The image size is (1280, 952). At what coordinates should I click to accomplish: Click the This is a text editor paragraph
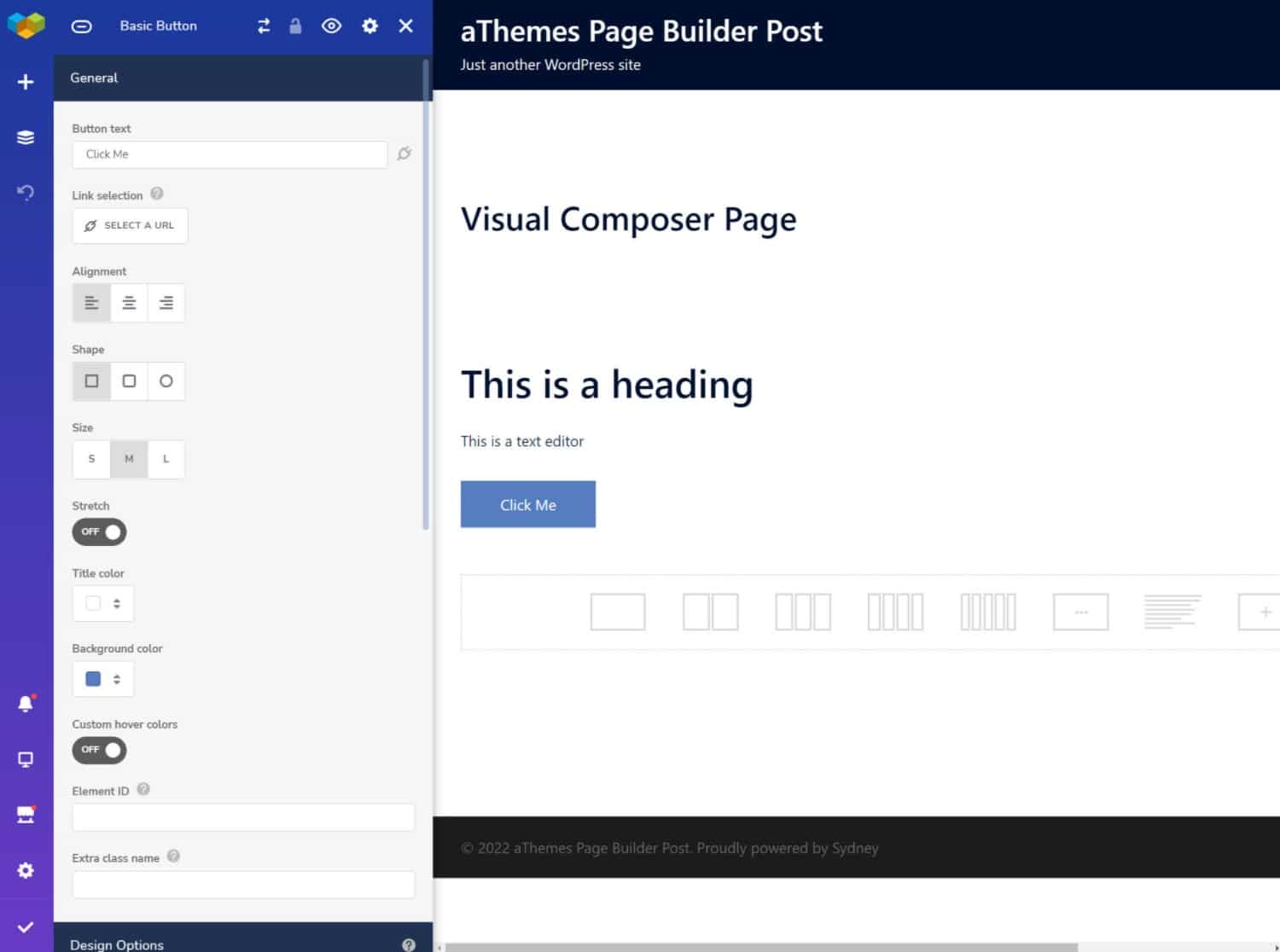point(522,441)
